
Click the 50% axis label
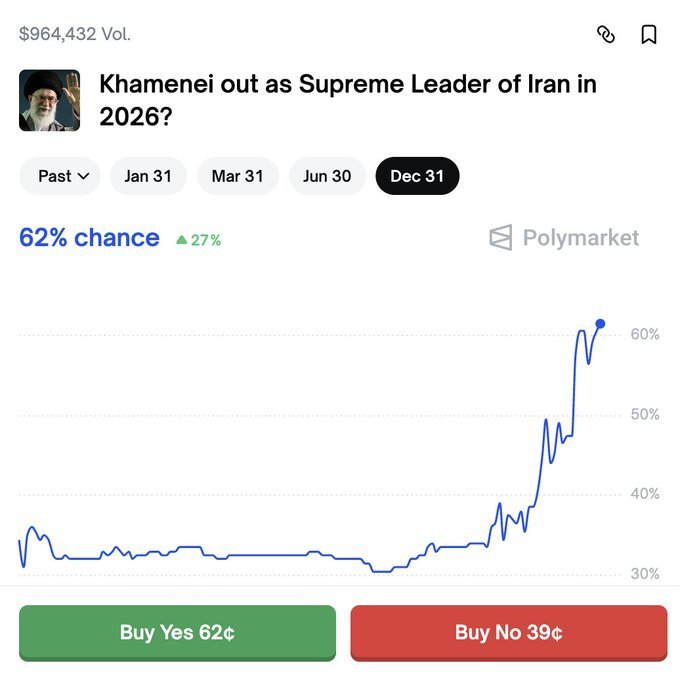645,414
